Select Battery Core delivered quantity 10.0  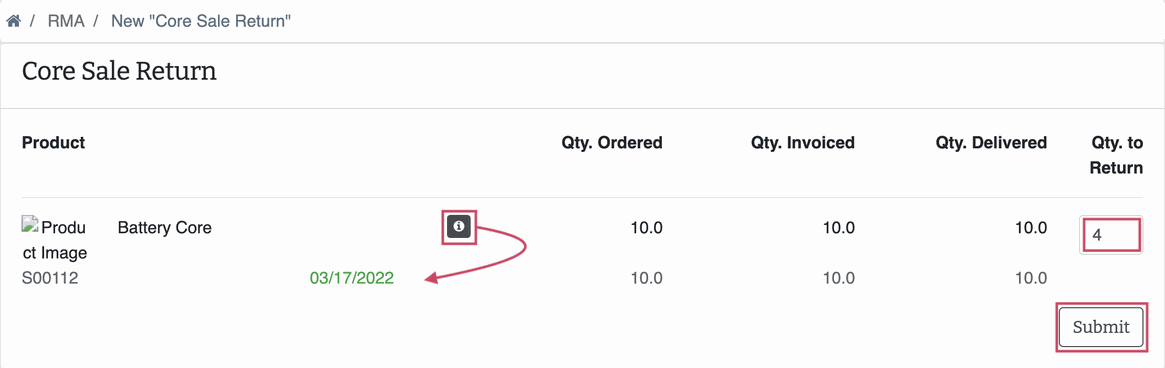(1031, 228)
